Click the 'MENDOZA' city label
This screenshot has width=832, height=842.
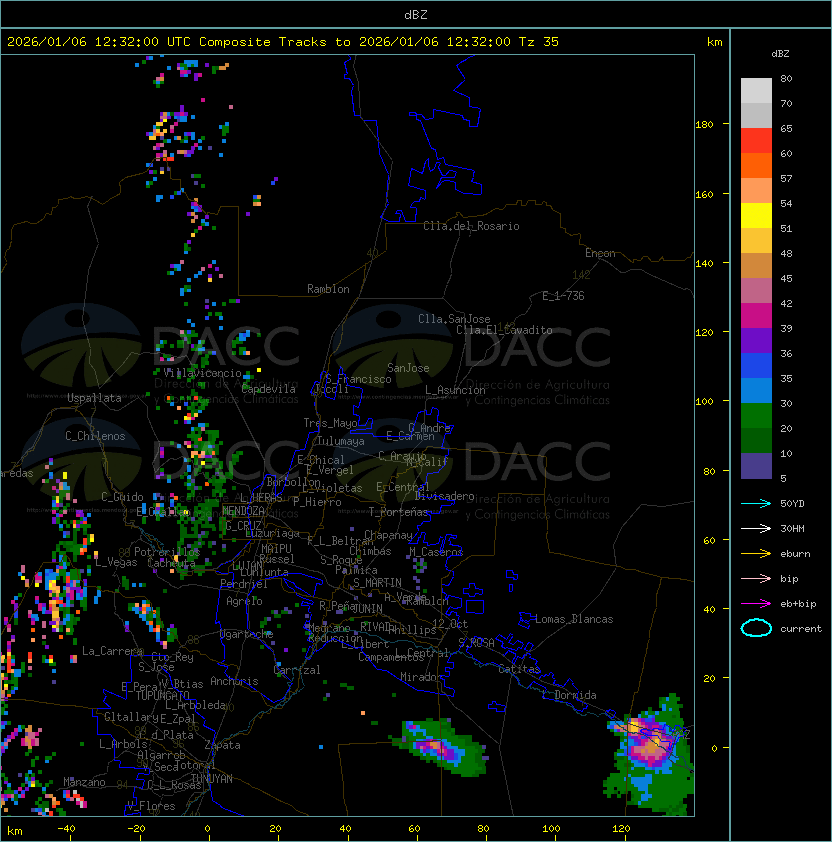pos(243,511)
